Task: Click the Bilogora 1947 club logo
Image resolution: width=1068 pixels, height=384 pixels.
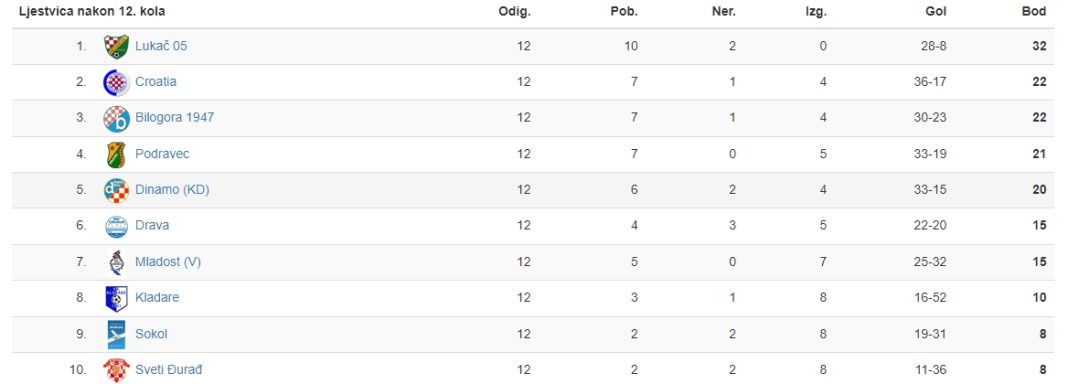Action: click(116, 118)
